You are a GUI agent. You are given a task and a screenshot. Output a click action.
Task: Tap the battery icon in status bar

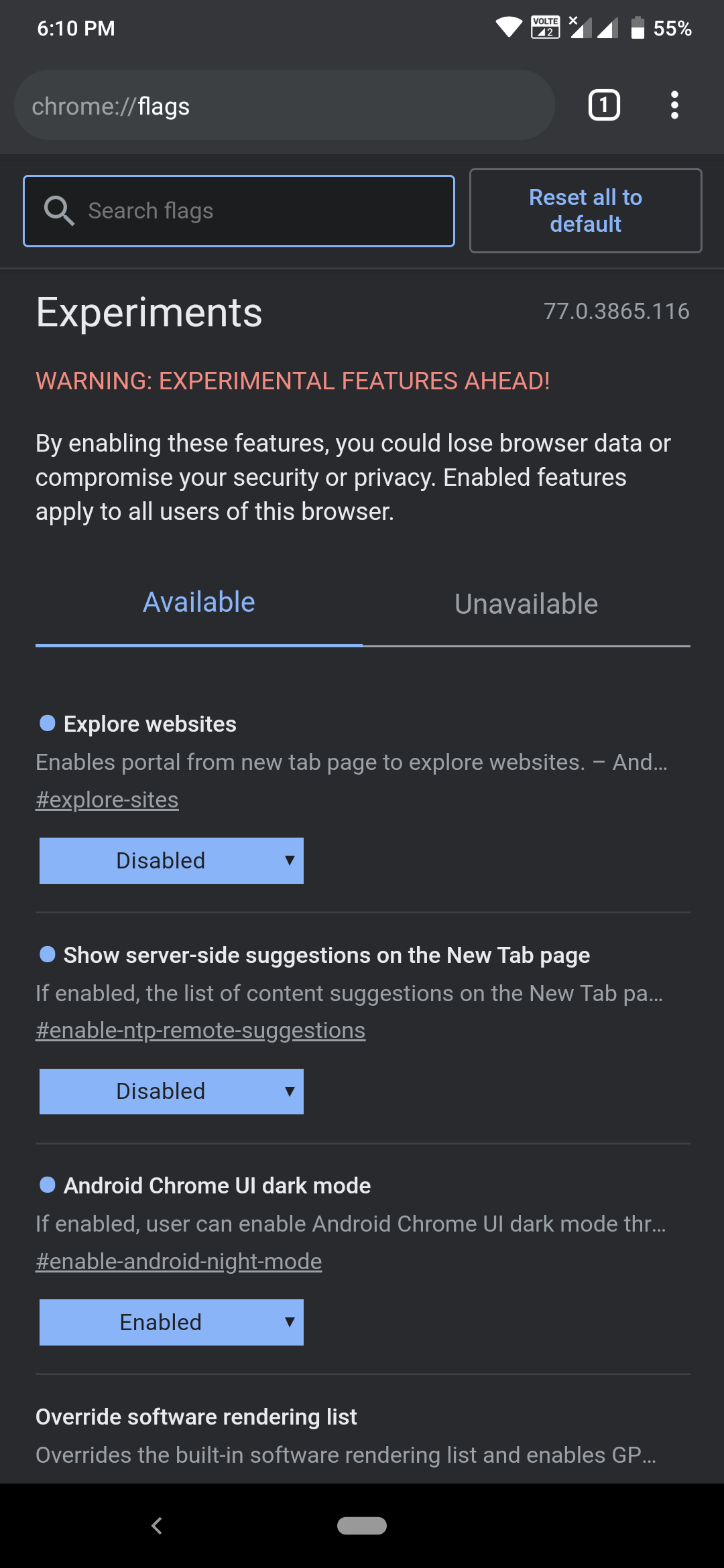pyautogui.click(x=638, y=27)
